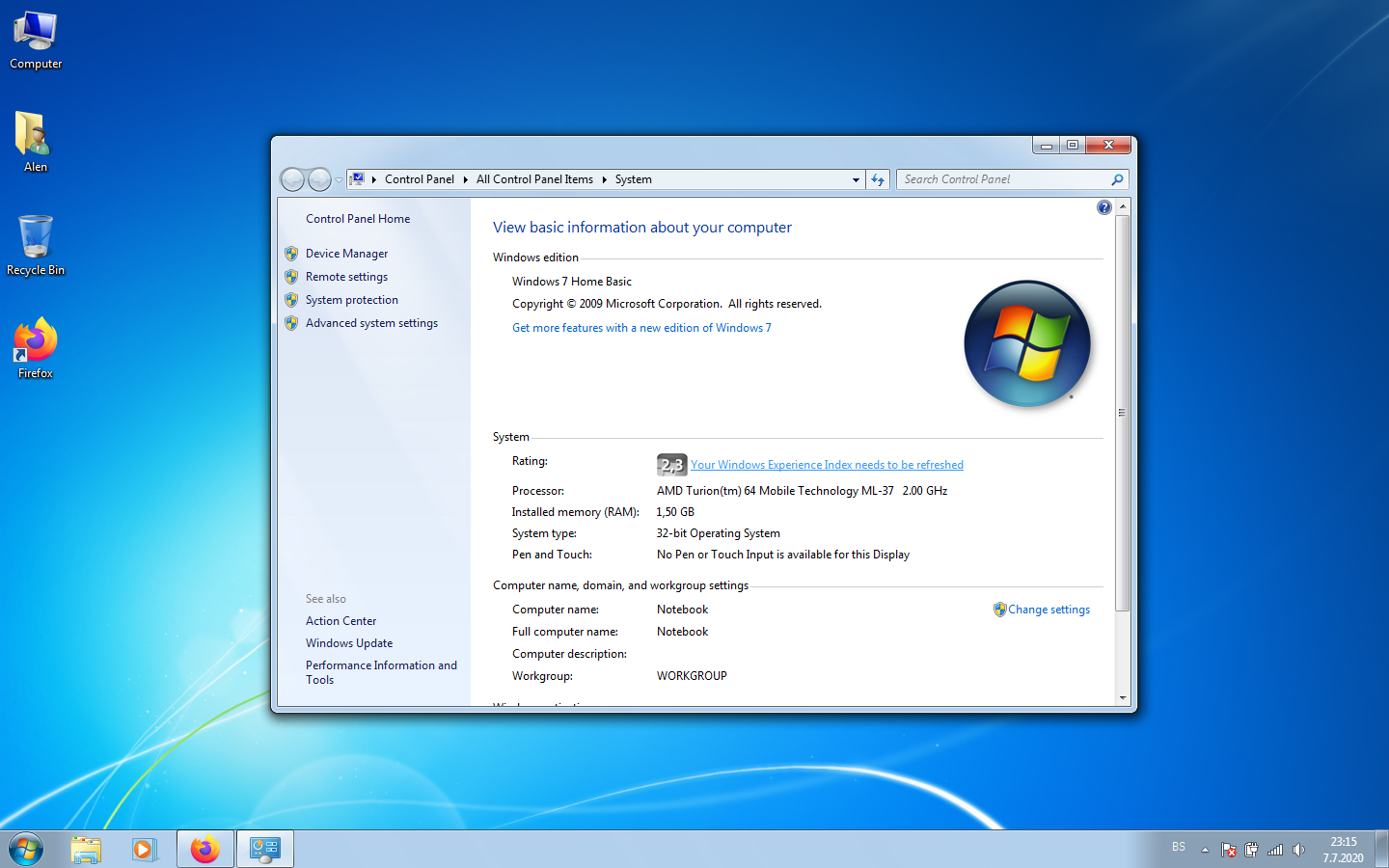Click the 32-bit Operating System text
The height and width of the screenshot is (868, 1389).
click(718, 533)
